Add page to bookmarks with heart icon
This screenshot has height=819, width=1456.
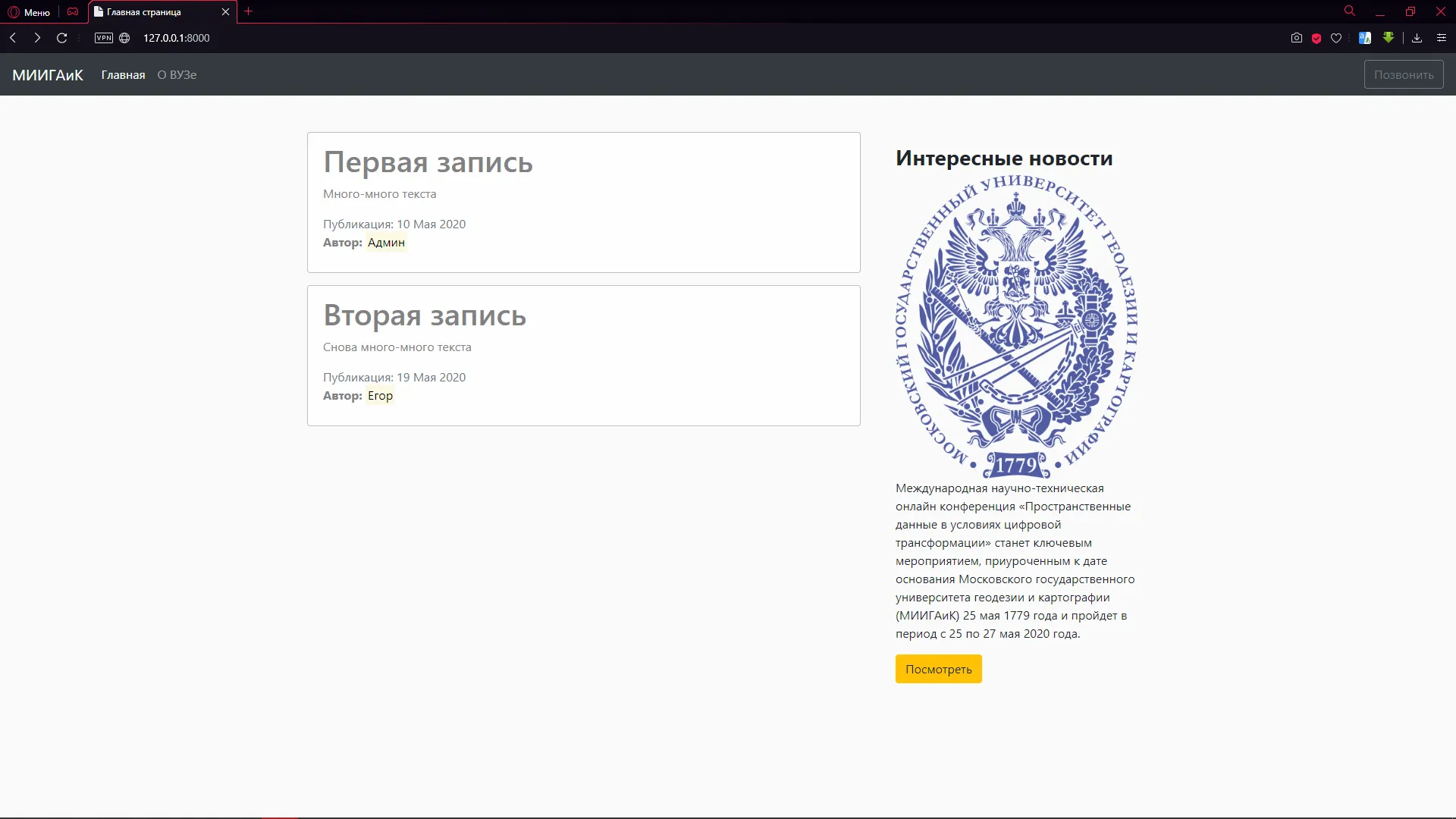1336,38
